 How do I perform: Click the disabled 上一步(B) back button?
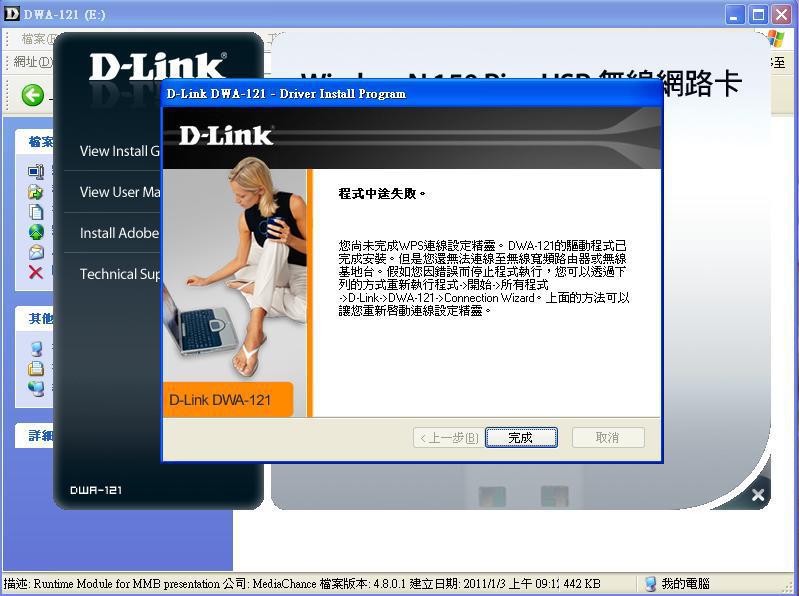[x=448, y=438]
